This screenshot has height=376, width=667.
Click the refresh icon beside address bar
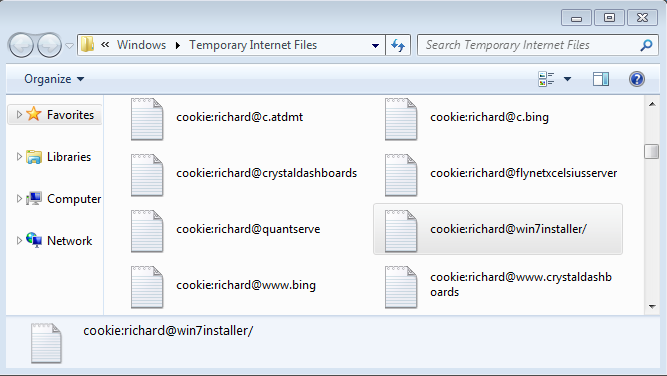coord(398,45)
